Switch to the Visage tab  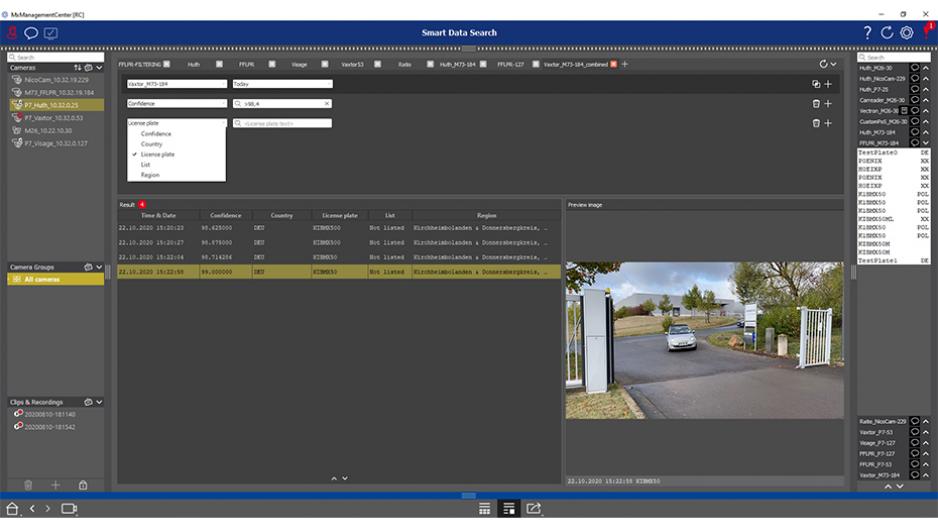299,64
